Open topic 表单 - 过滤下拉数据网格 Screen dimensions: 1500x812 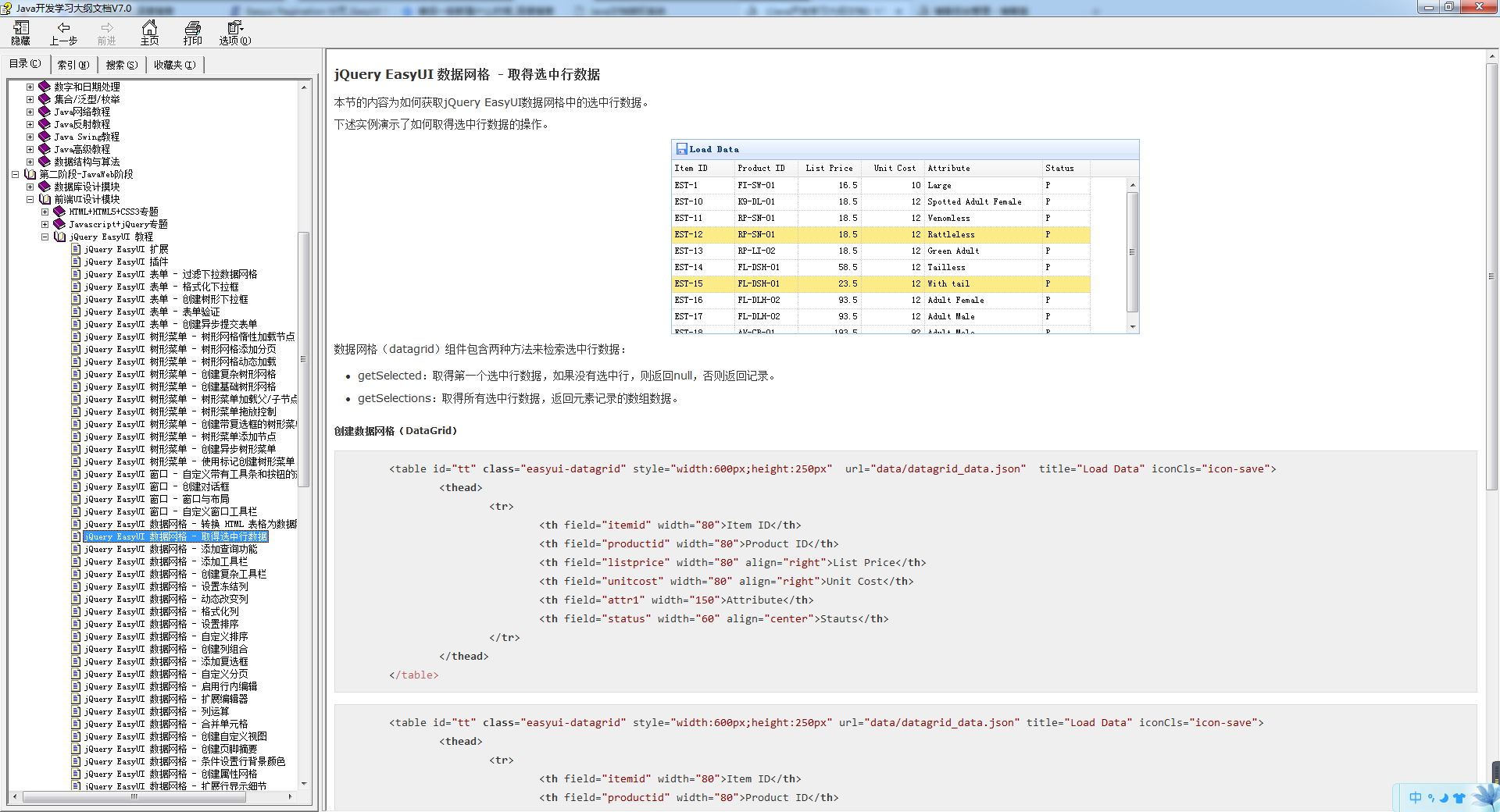(170, 274)
